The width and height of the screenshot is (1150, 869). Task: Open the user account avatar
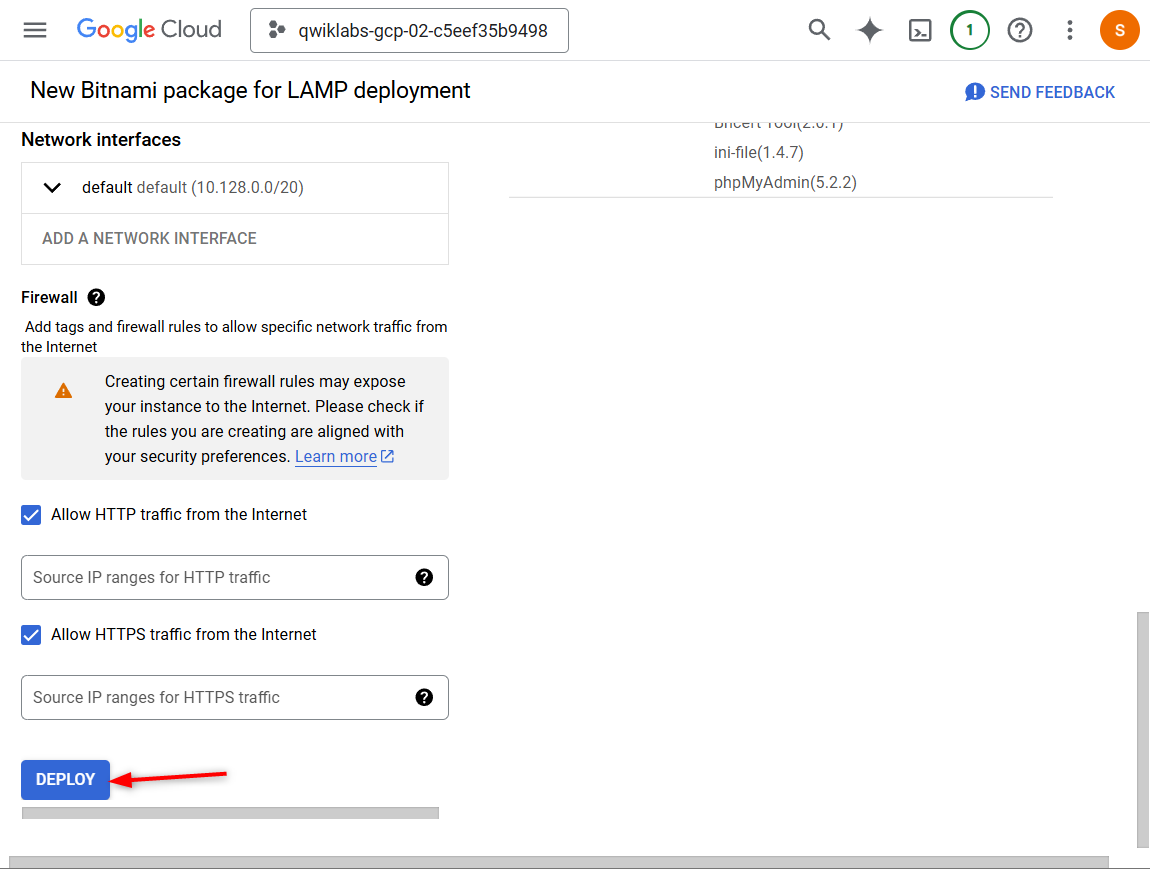point(1119,30)
